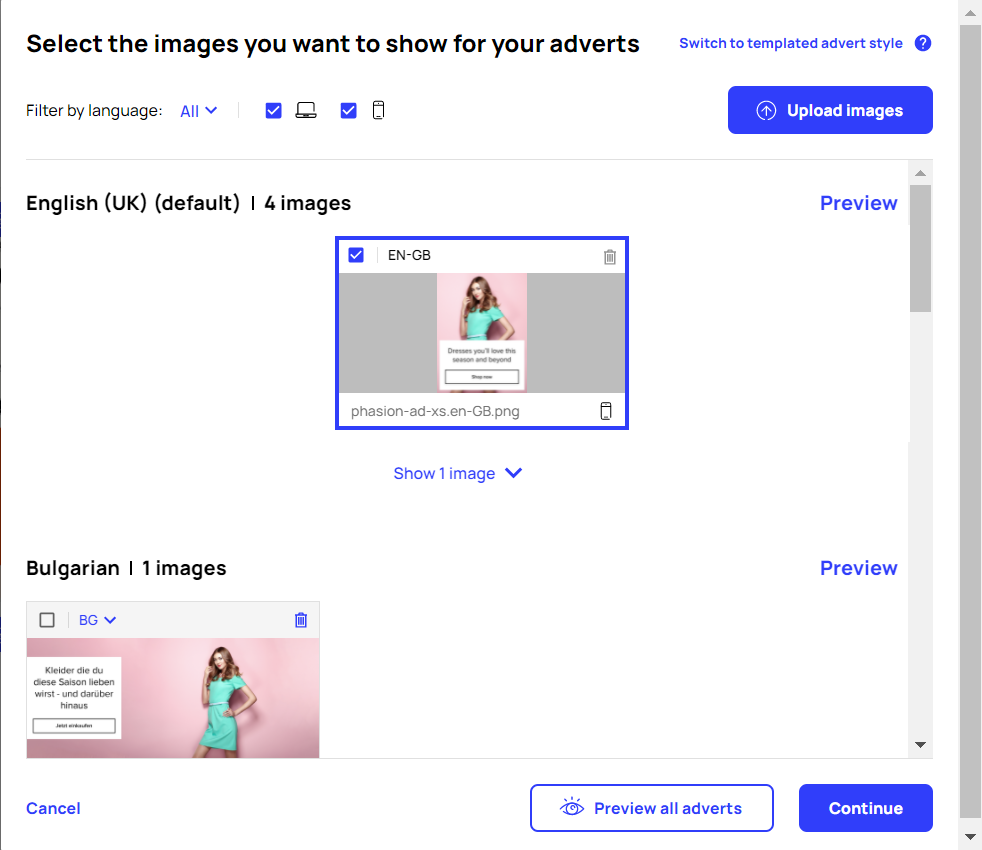Click Preview for English (UK) section
982x850 pixels.
click(x=858, y=203)
